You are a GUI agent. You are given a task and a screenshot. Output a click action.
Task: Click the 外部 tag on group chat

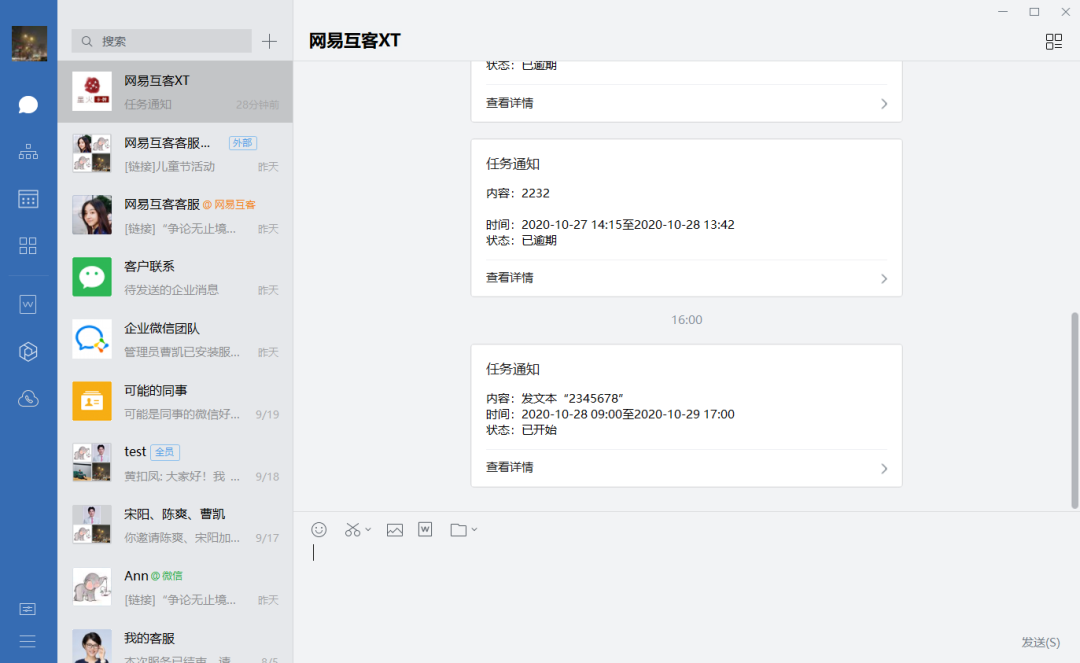coord(242,143)
